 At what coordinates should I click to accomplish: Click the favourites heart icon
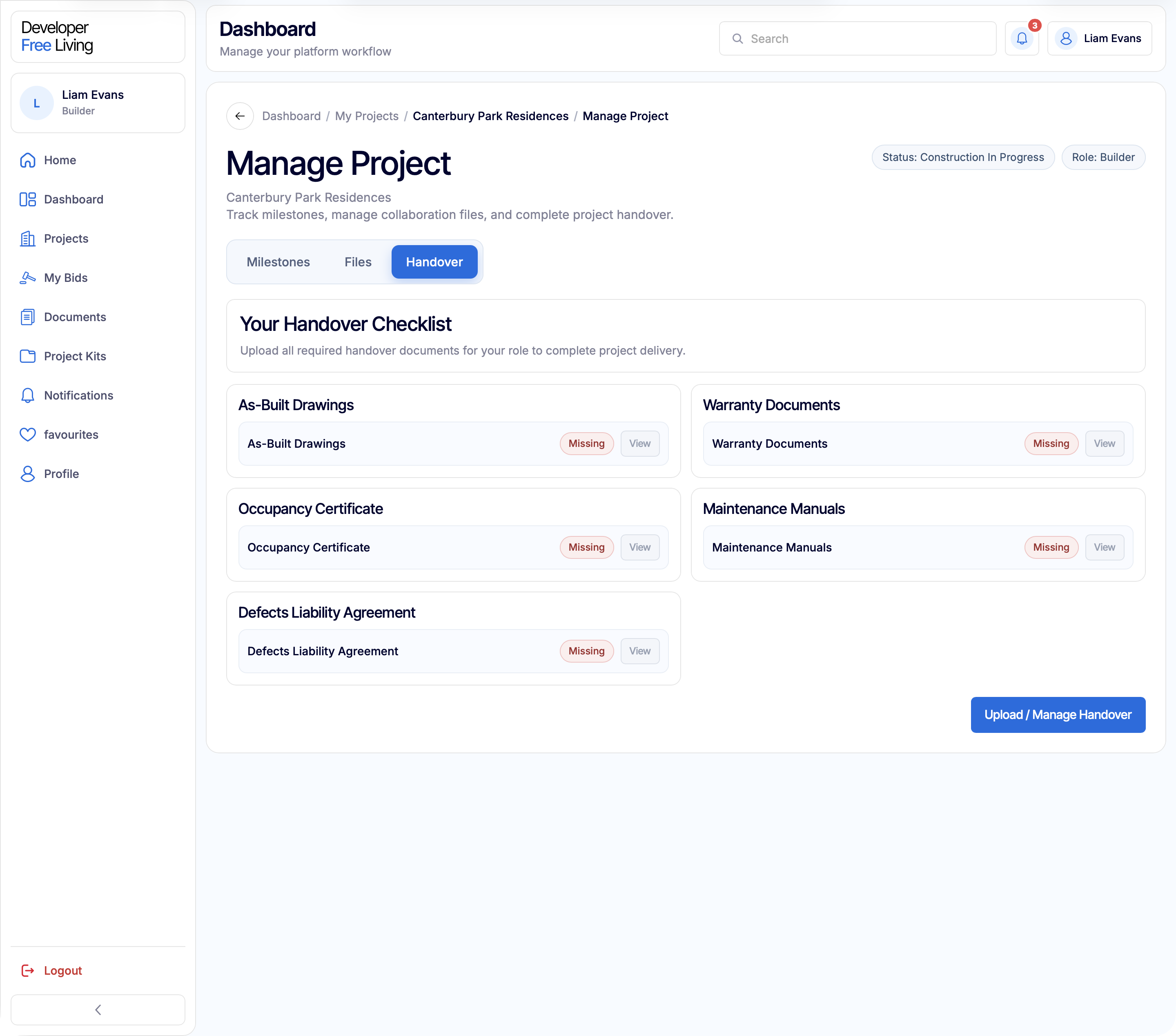28,434
